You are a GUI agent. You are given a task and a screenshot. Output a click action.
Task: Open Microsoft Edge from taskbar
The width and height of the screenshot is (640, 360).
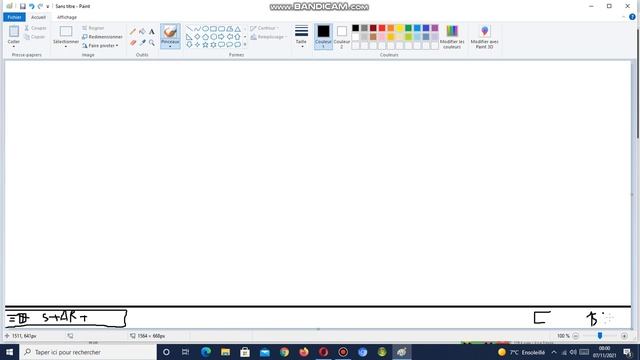click(x=206, y=352)
